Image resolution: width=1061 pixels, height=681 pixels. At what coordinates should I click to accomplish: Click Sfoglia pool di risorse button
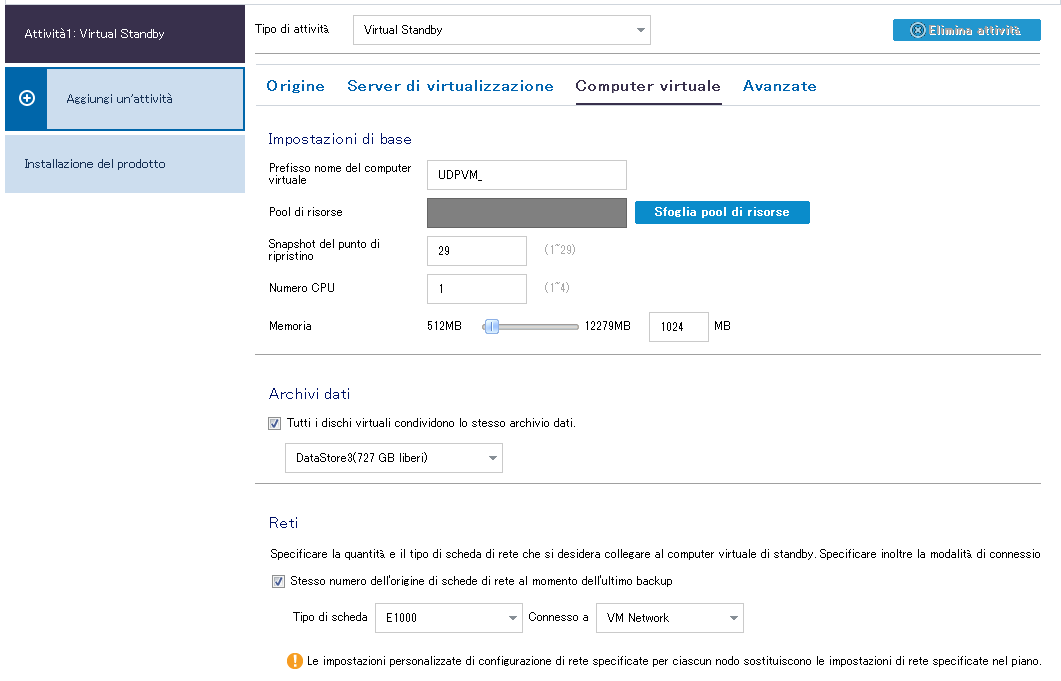(721, 212)
